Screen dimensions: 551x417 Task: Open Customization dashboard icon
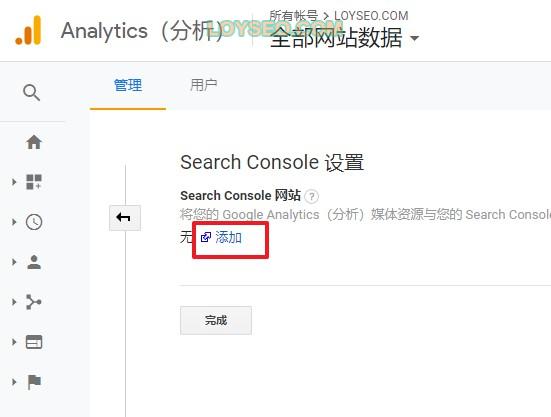click(34, 182)
